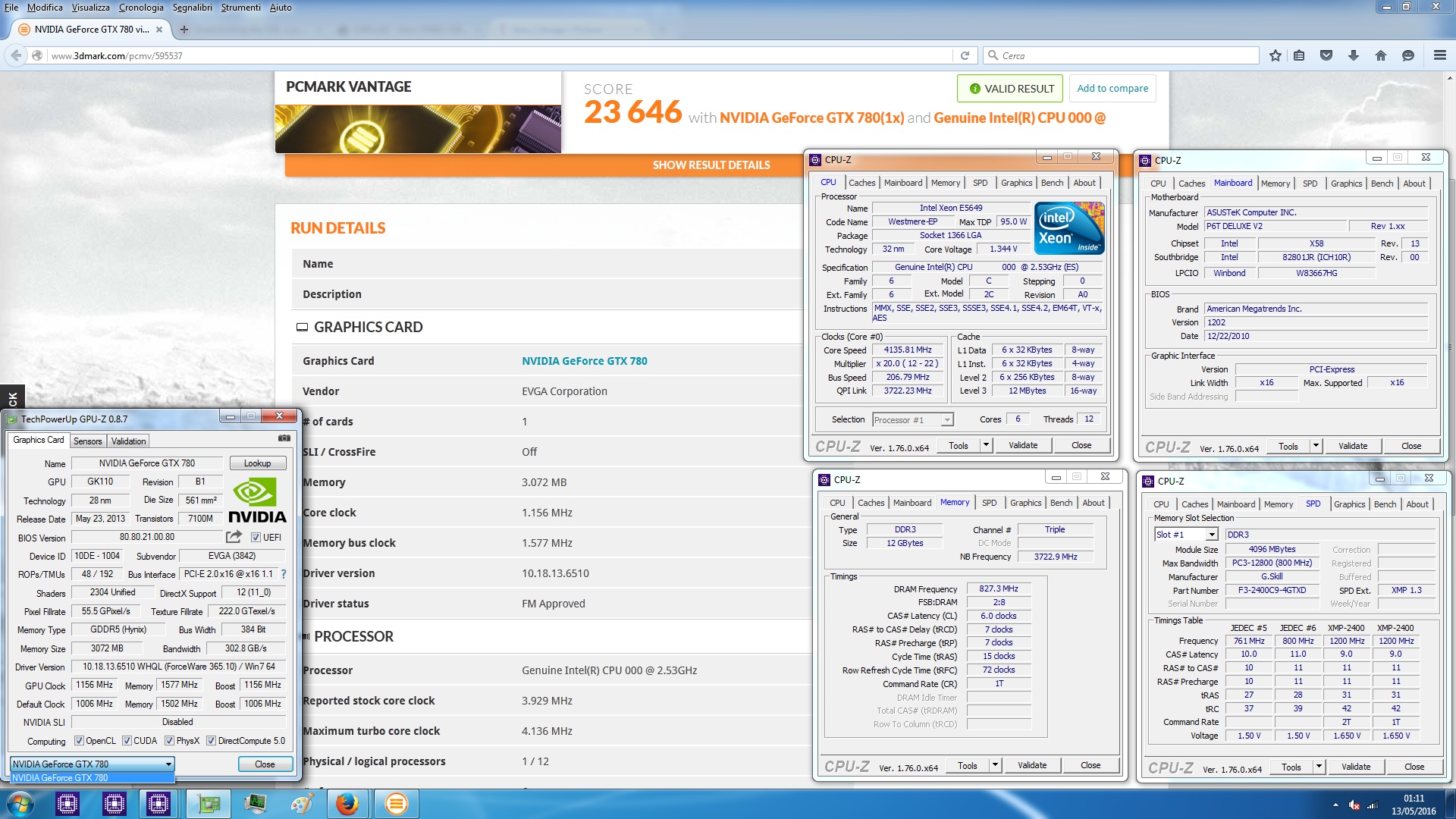Expand Tools arrow in CPU-Z Mainboard window
Screen dimensions: 1456x819
click(1316, 446)
